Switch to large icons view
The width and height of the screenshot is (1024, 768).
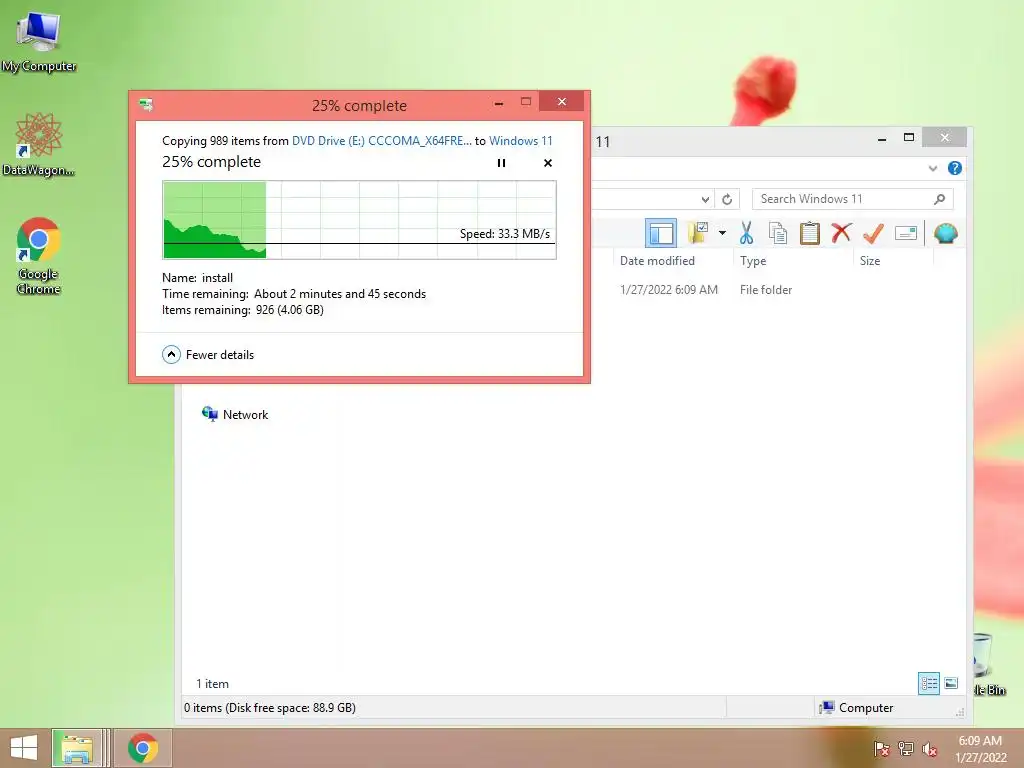952,684
